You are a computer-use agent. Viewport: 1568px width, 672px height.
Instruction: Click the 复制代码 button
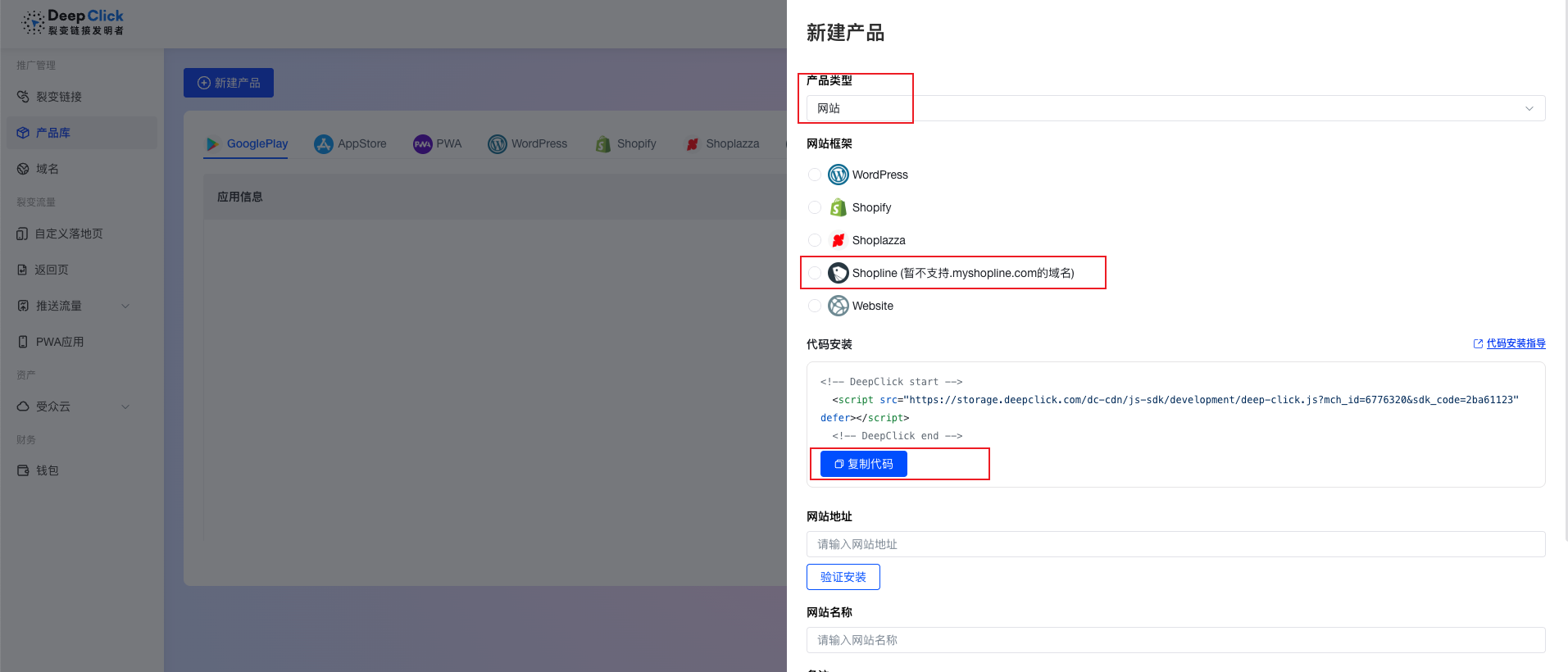coord(863,464)
